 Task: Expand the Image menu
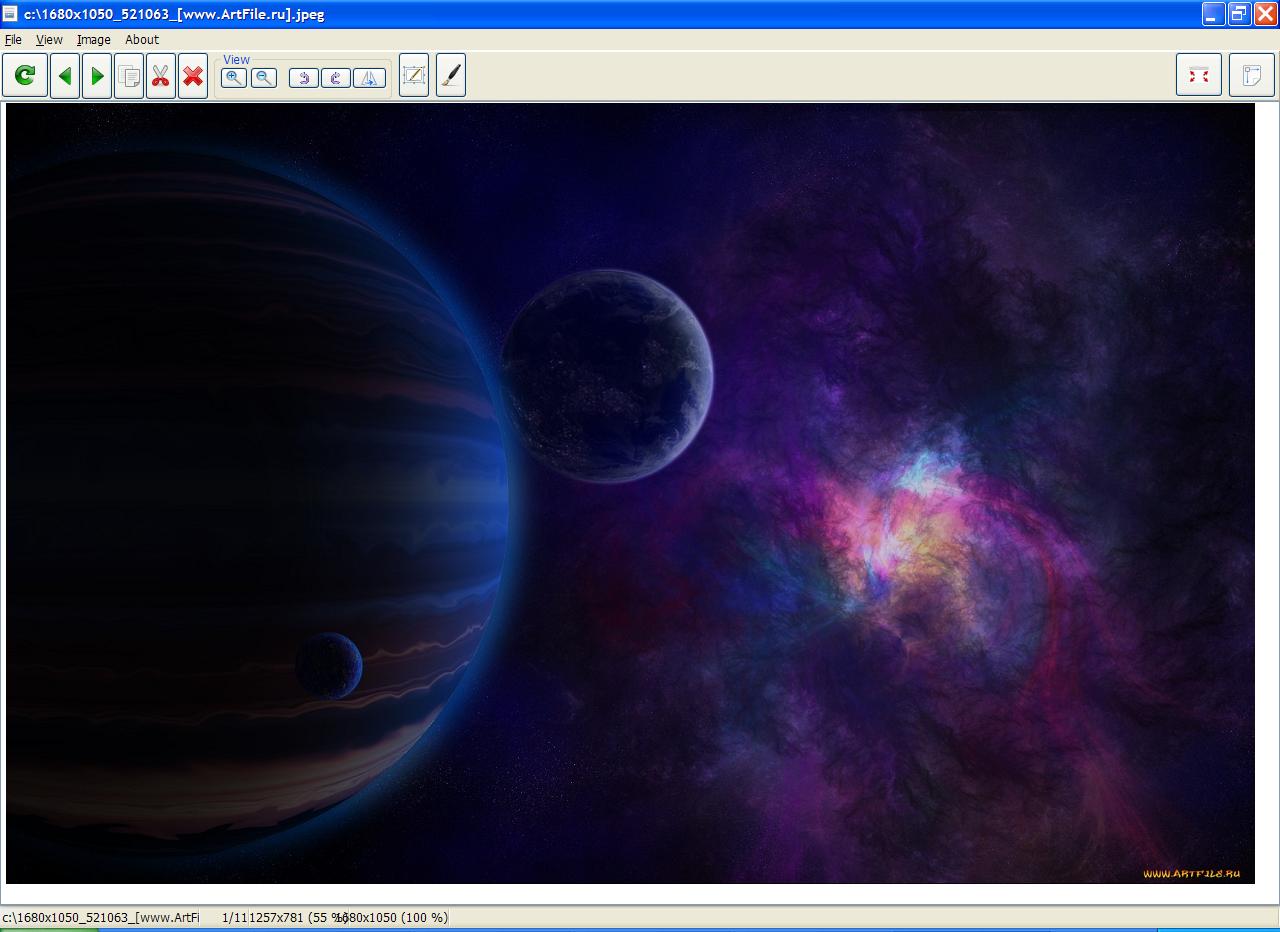click(x=94, y=40)
